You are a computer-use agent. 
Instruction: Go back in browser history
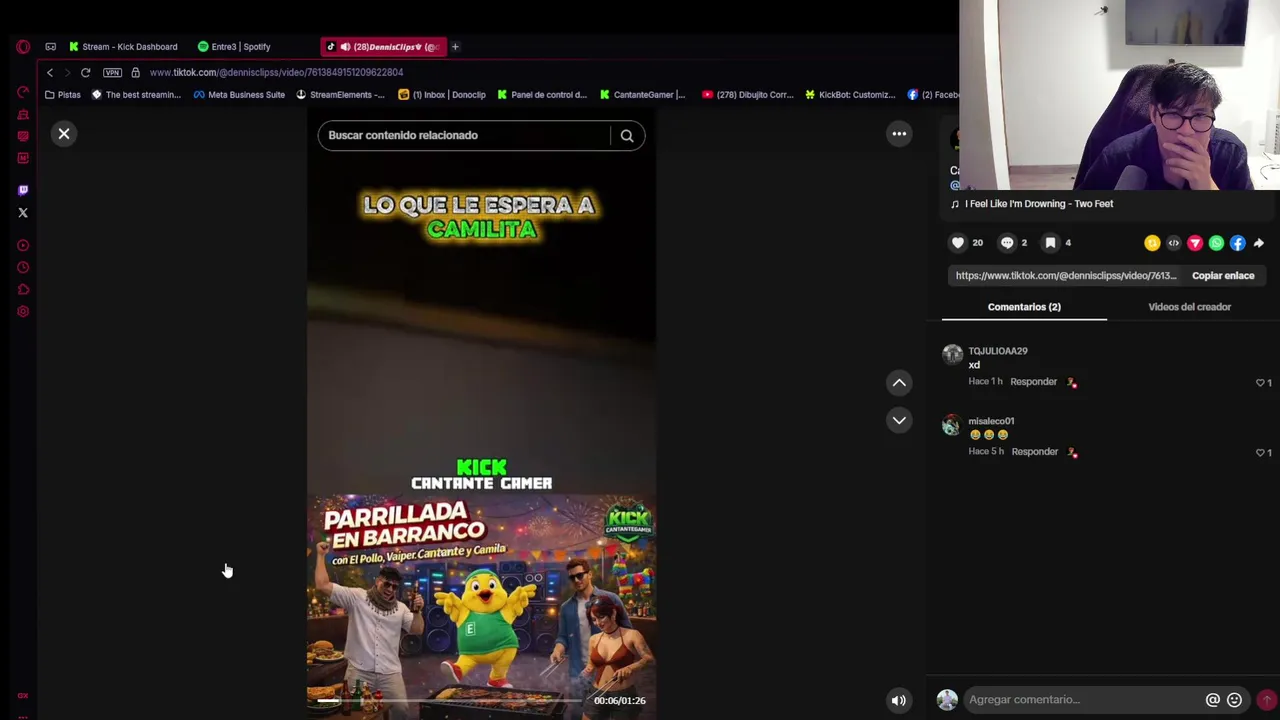(50, 73)
